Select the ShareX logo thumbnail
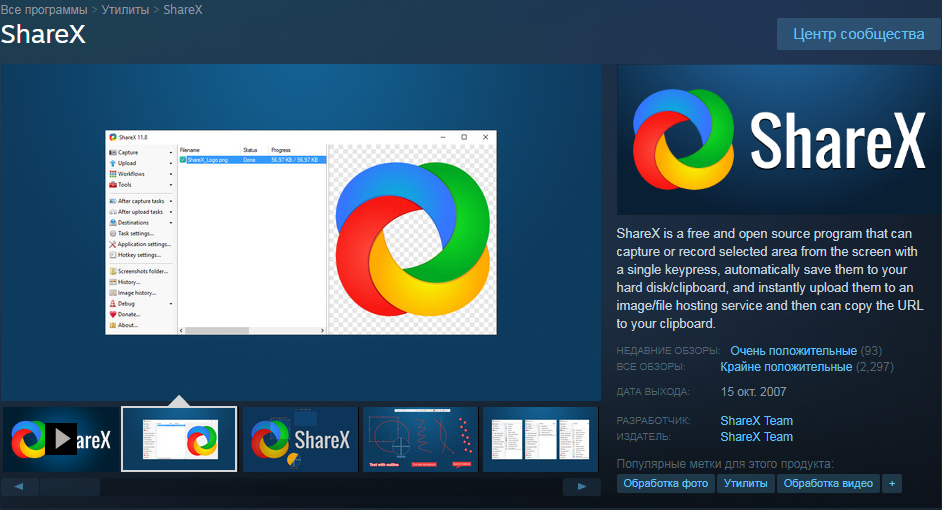The width and height of the screenshot is (942, 510). click(x=300, y=439)
